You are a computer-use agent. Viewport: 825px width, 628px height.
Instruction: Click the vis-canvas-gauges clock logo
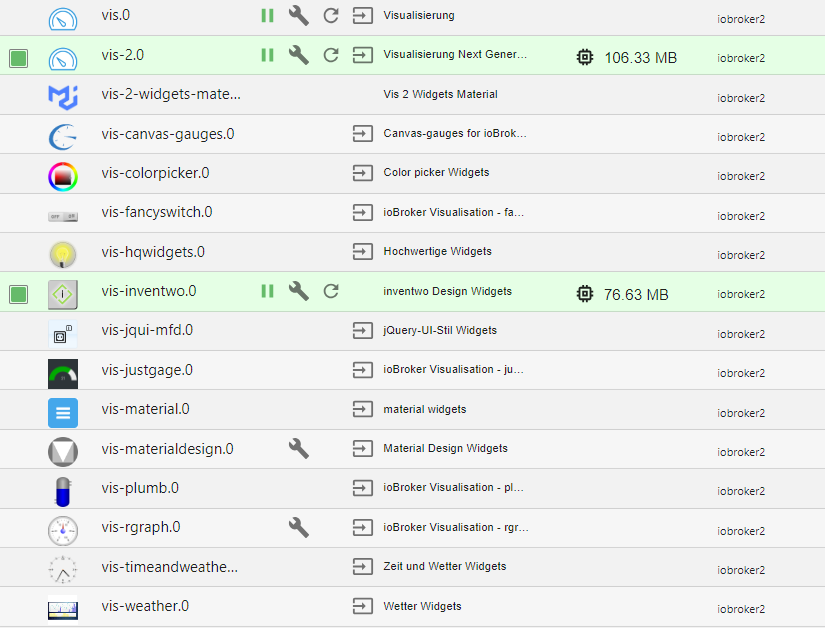tap(63, 137)
